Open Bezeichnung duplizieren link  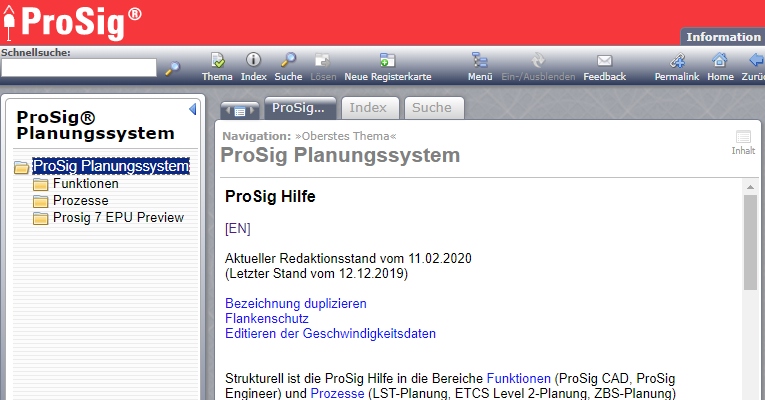point(296,303)
